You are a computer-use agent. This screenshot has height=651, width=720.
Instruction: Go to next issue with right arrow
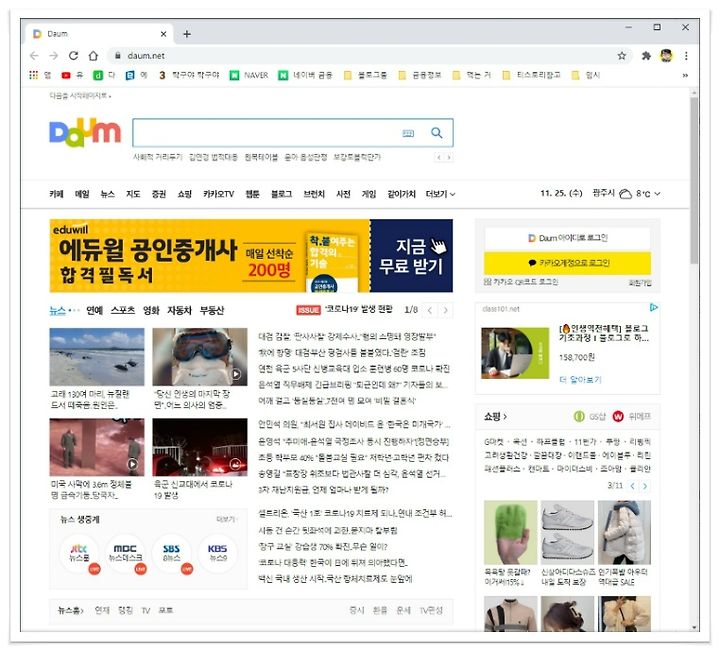click(x=445, y=310)
